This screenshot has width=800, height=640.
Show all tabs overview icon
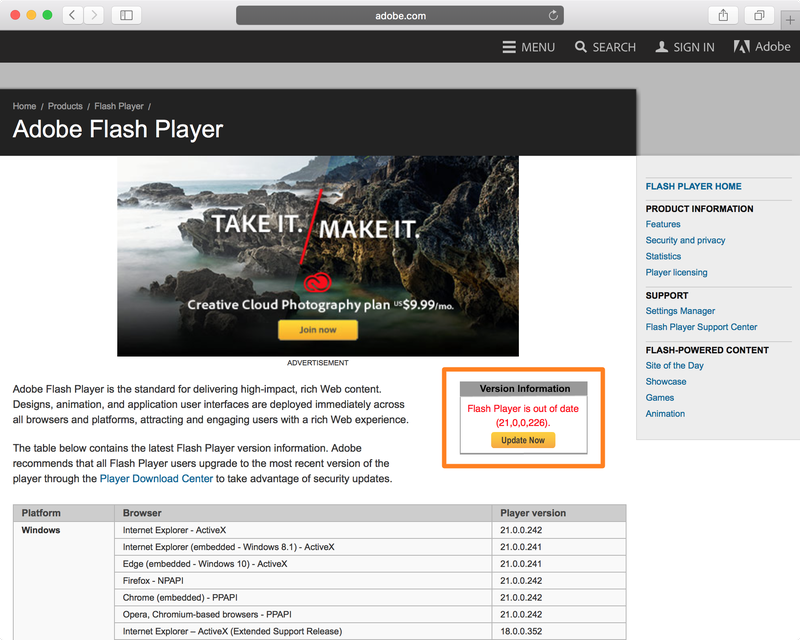pyautogui.click(x=759, y=15)
